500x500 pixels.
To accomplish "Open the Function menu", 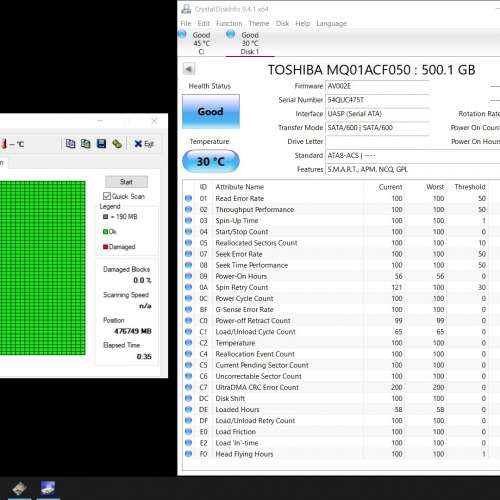I will tap(229, 23).
